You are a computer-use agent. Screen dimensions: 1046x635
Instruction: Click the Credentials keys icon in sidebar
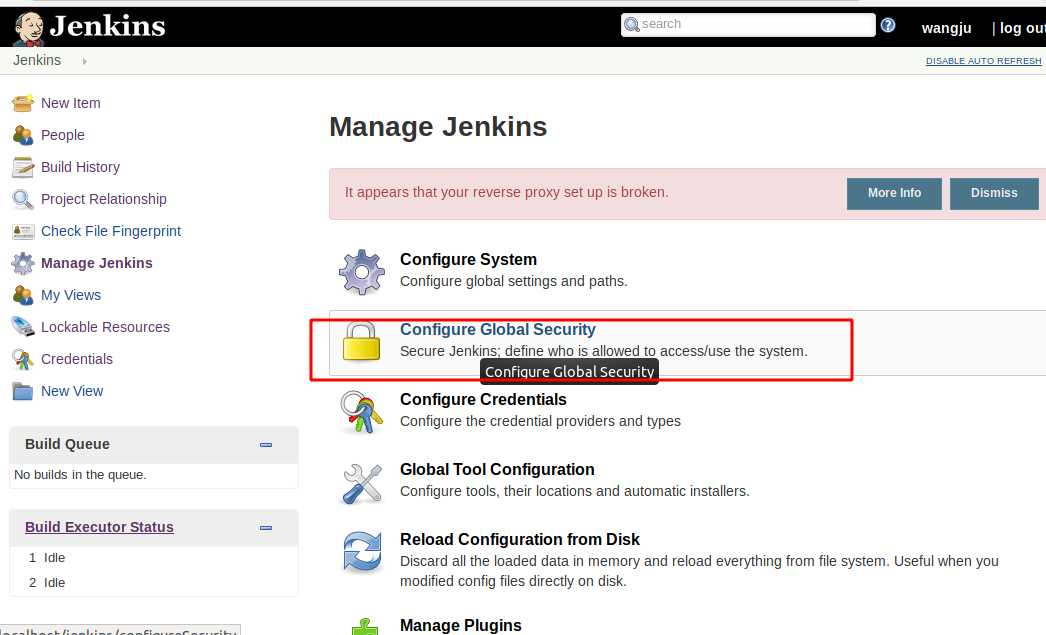coord(23,359)
